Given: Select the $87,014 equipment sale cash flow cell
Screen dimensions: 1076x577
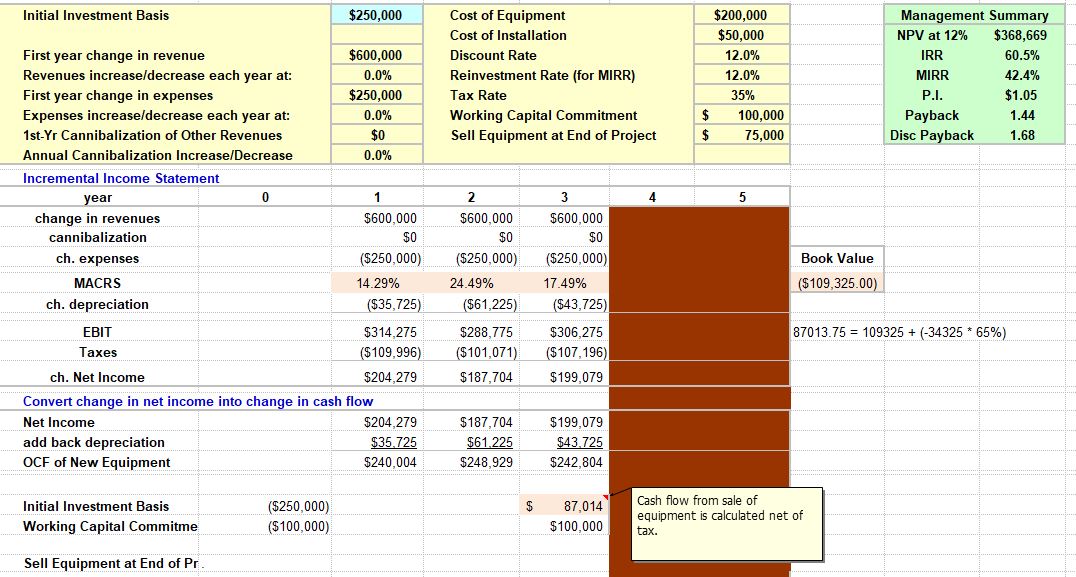Looking at the screenshot, I should pos(564,506).
